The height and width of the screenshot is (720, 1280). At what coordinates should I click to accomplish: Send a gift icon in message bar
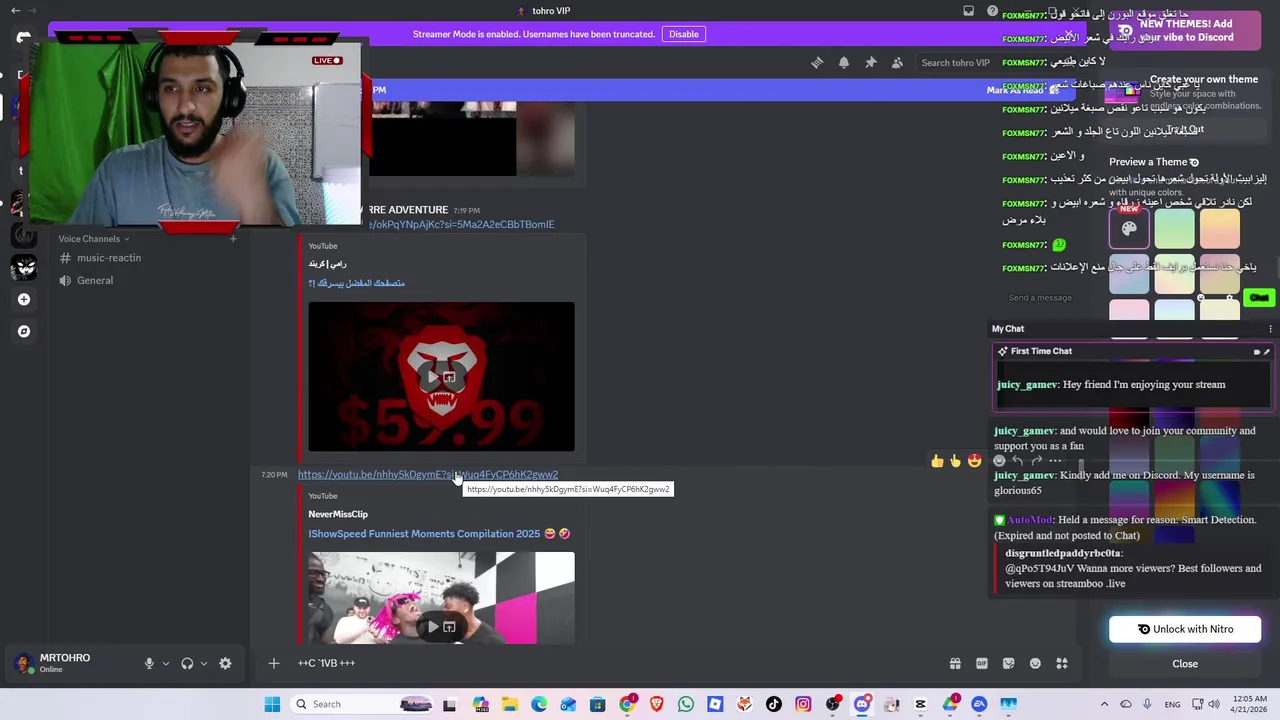coord(955,663)
